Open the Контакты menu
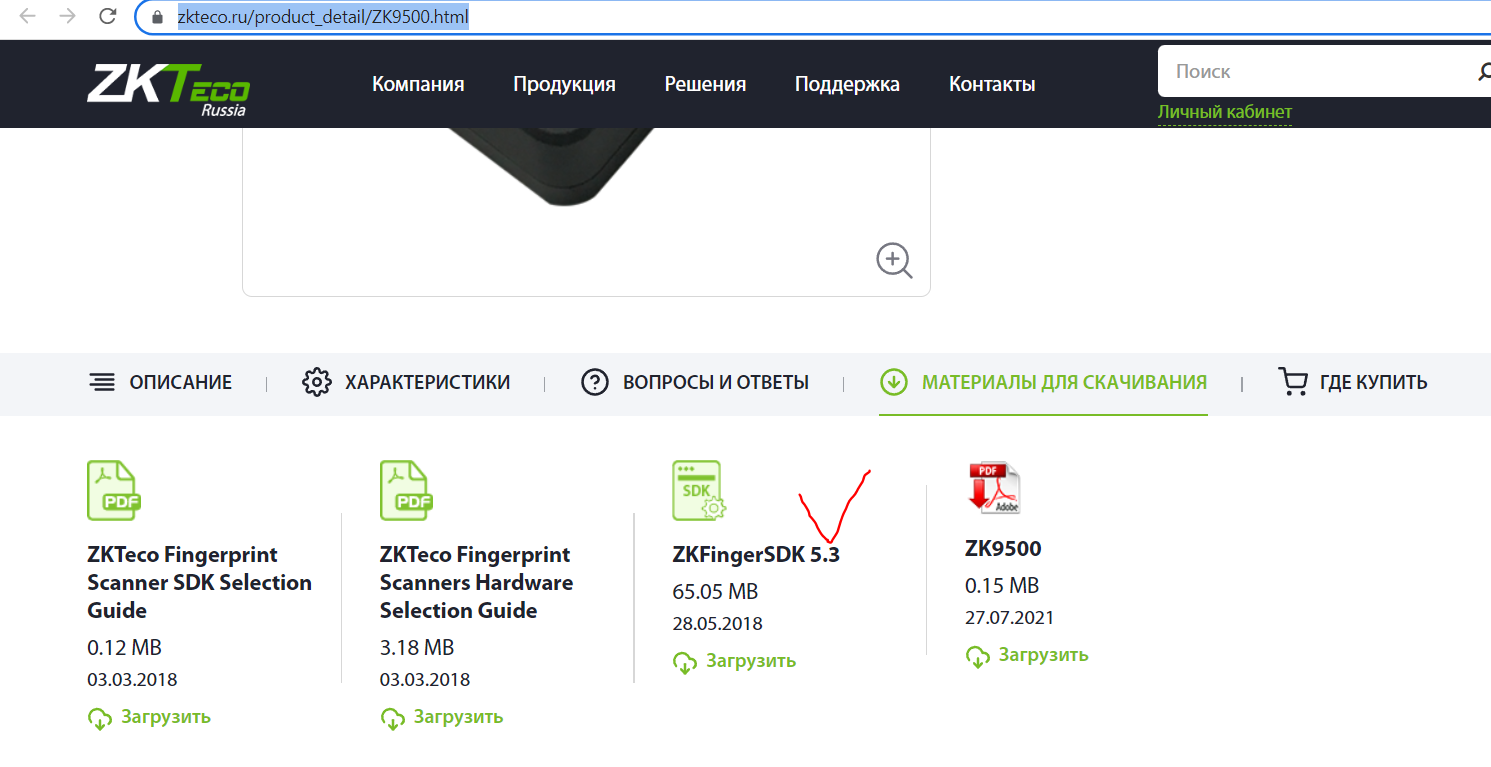This screenshot has height=767, width=1491. (992, 84)
